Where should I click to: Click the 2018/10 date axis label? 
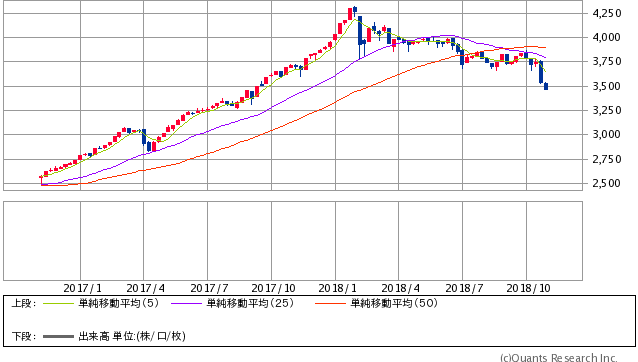529,288
